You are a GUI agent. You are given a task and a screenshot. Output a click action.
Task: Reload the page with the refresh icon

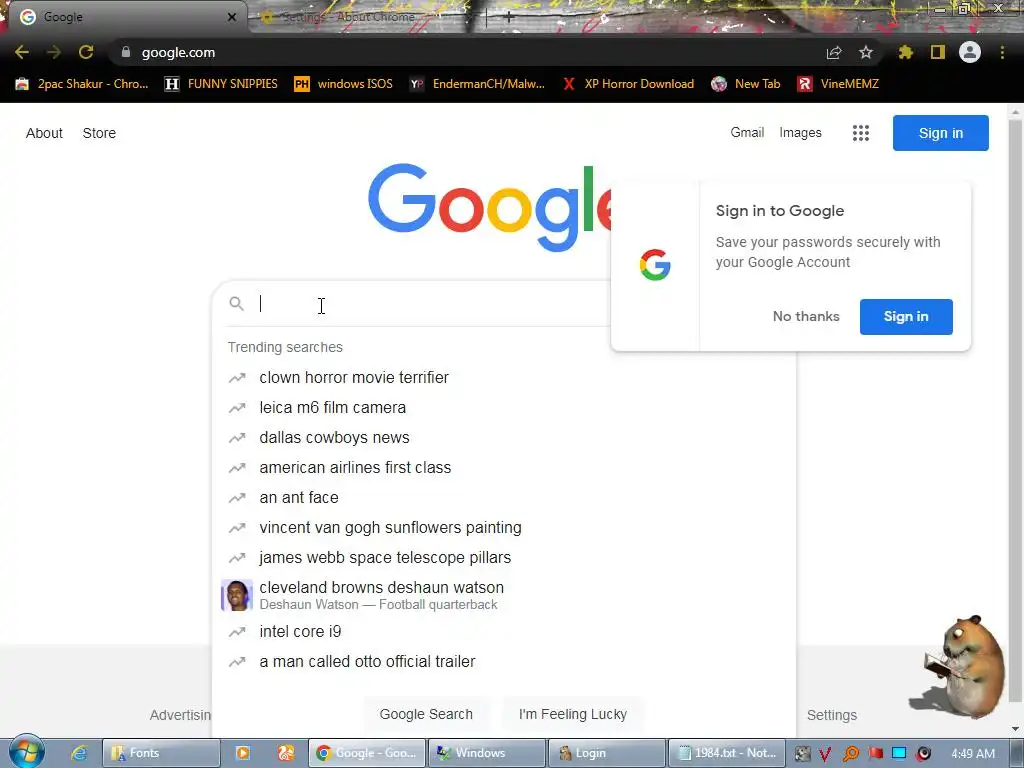coord(86,52)
